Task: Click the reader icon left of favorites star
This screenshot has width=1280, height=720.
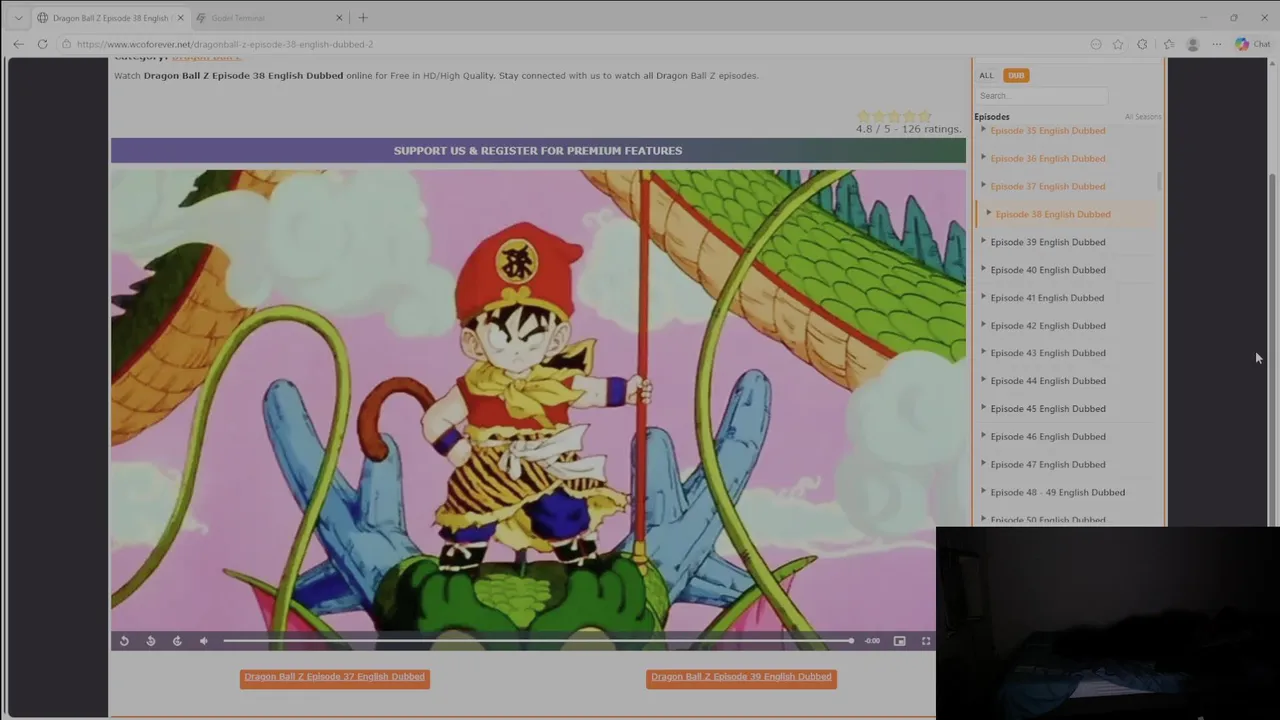Action: click(1096, 44)
